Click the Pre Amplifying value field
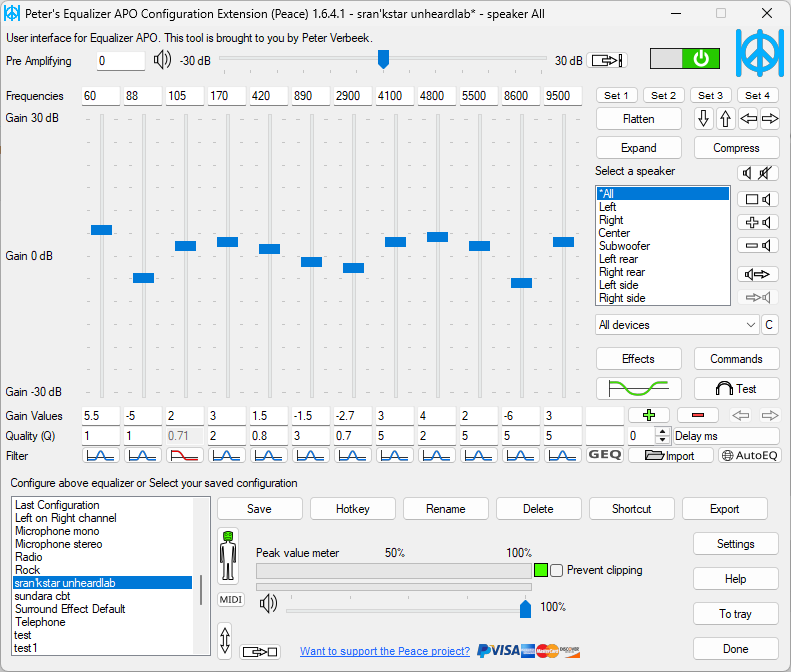This screenshot has width=791, height=672. click(121, 61)
